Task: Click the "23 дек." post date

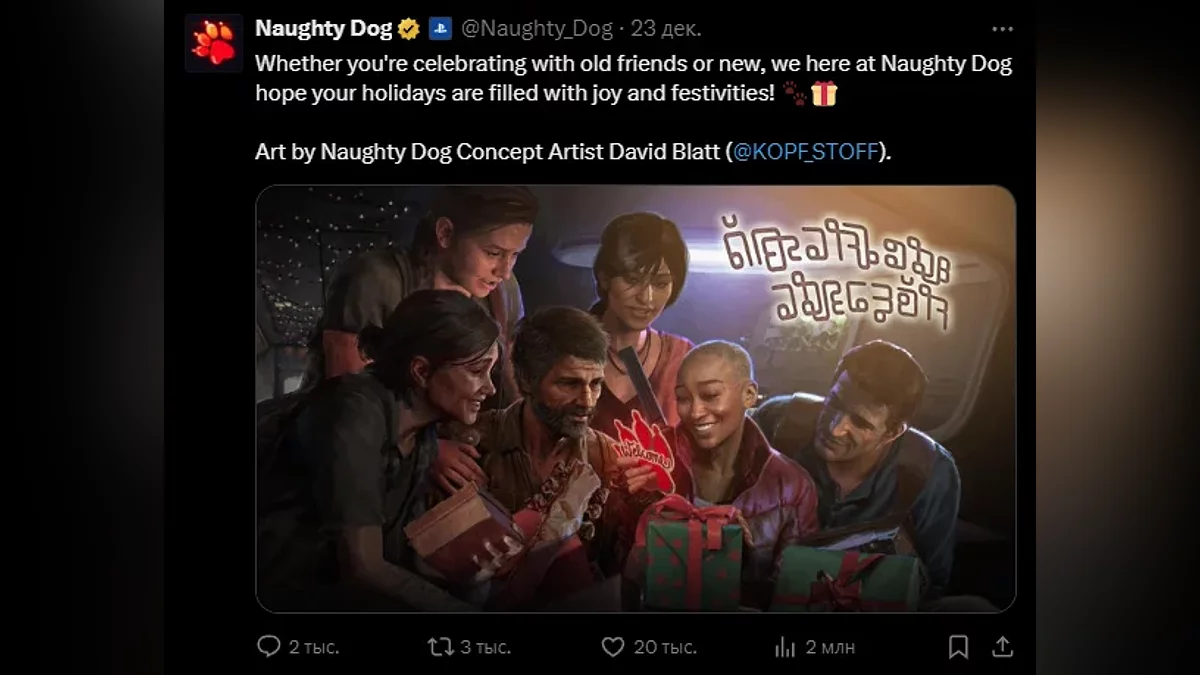Action: (x=667, y=29)
